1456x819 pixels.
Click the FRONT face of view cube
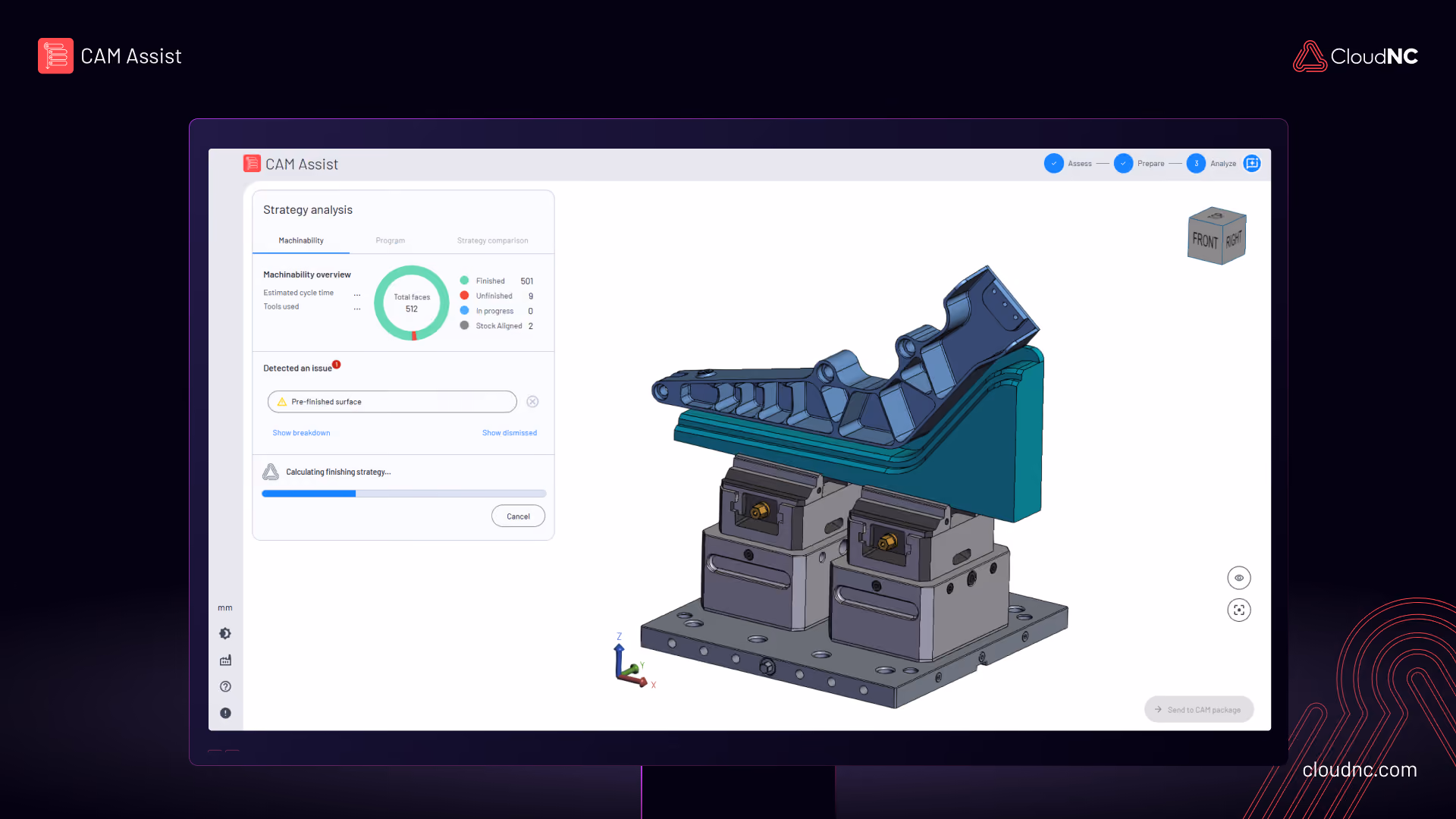(x=1205, y=241)
